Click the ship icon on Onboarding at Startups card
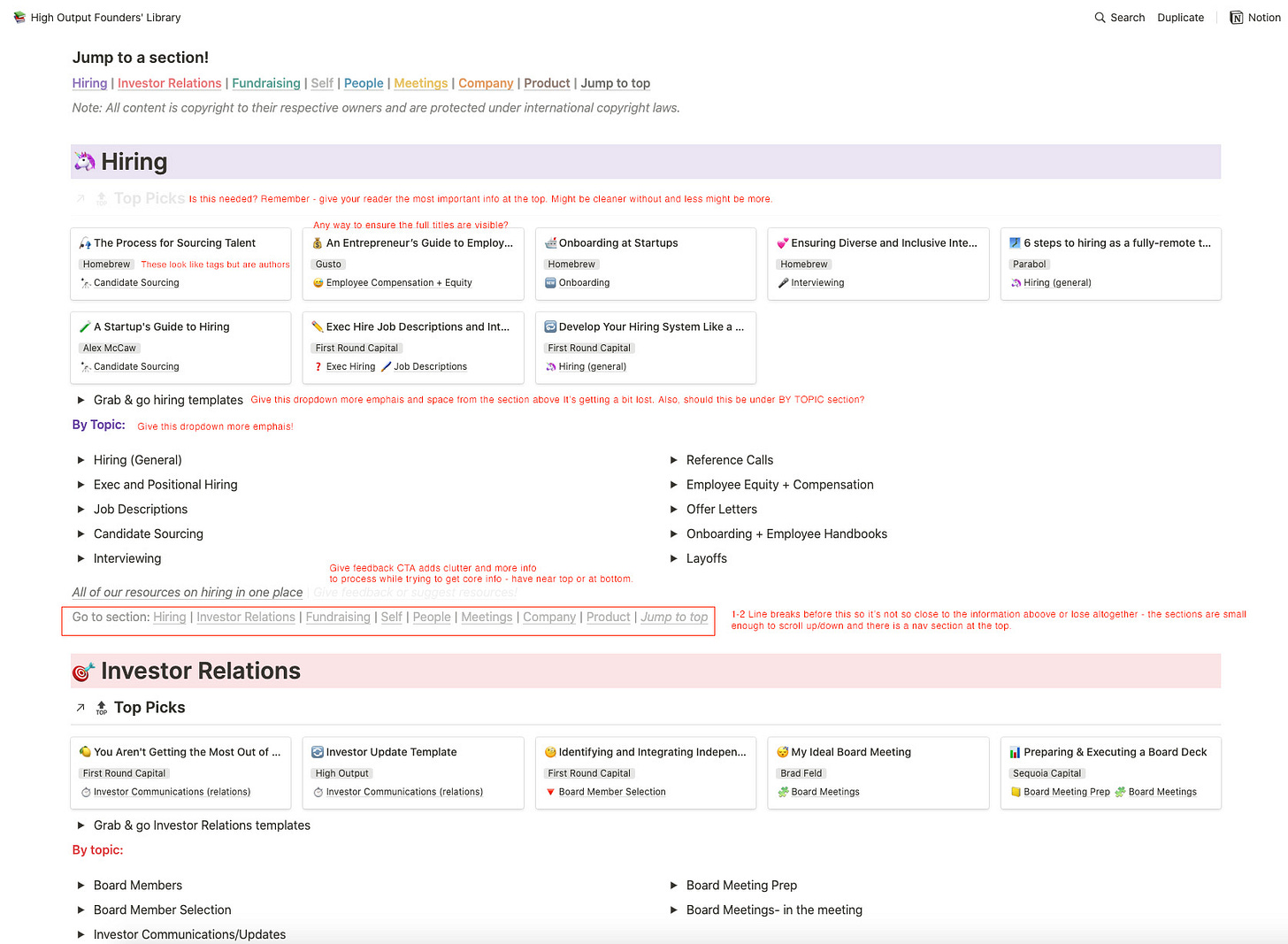The width and height of the screenshot is (1288, 944). tap(550, 243)
